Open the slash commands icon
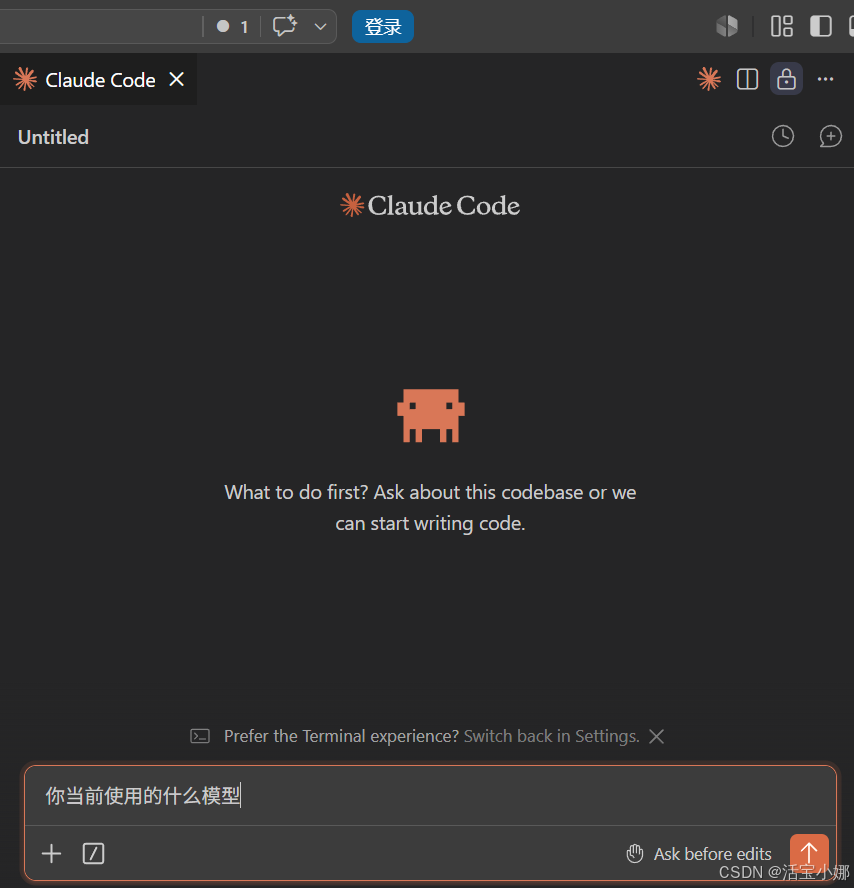This screenshot has width=854, height=888. click(93, 853)
